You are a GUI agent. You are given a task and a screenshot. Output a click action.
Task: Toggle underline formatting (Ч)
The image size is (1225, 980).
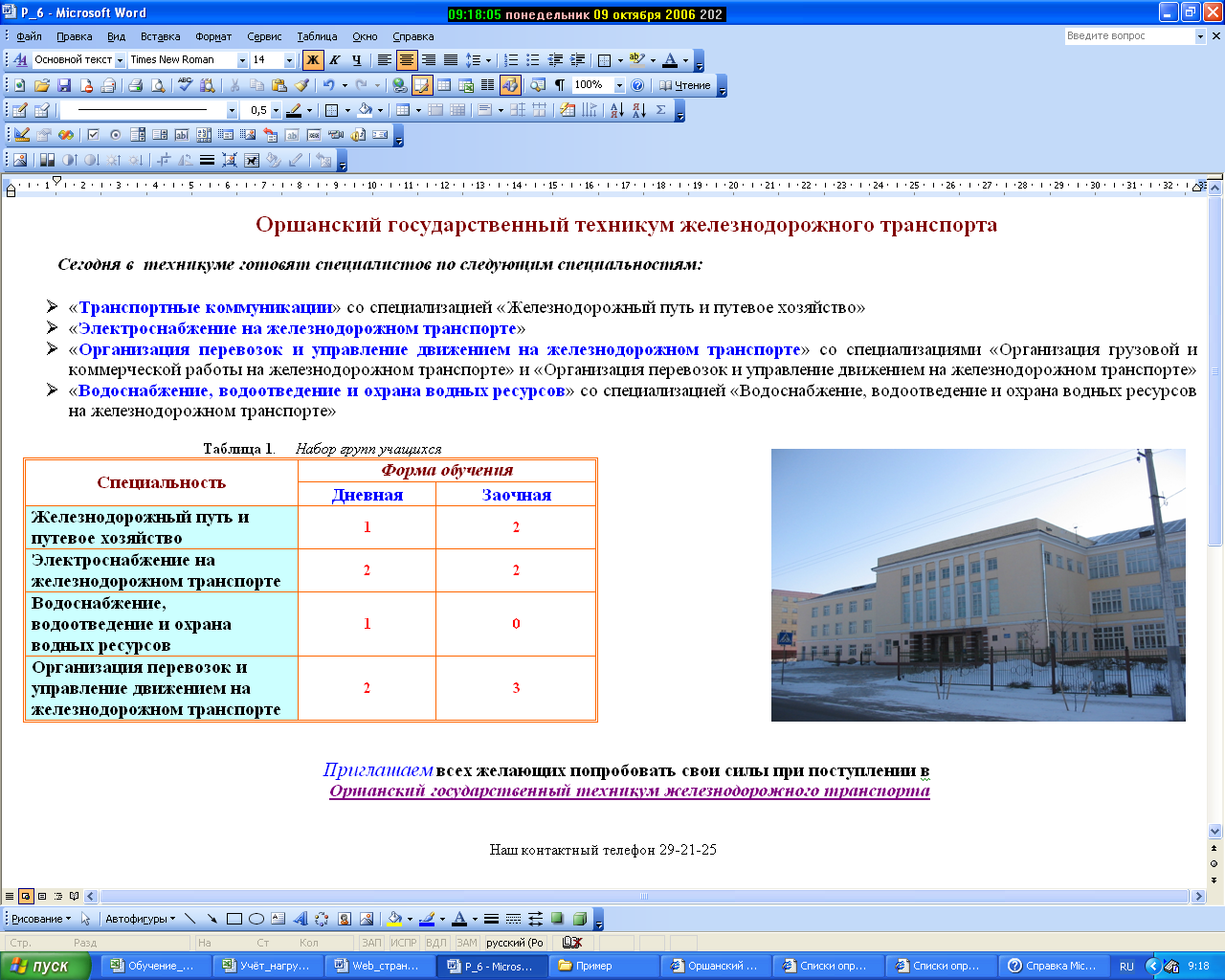click(x=357, y=59)
